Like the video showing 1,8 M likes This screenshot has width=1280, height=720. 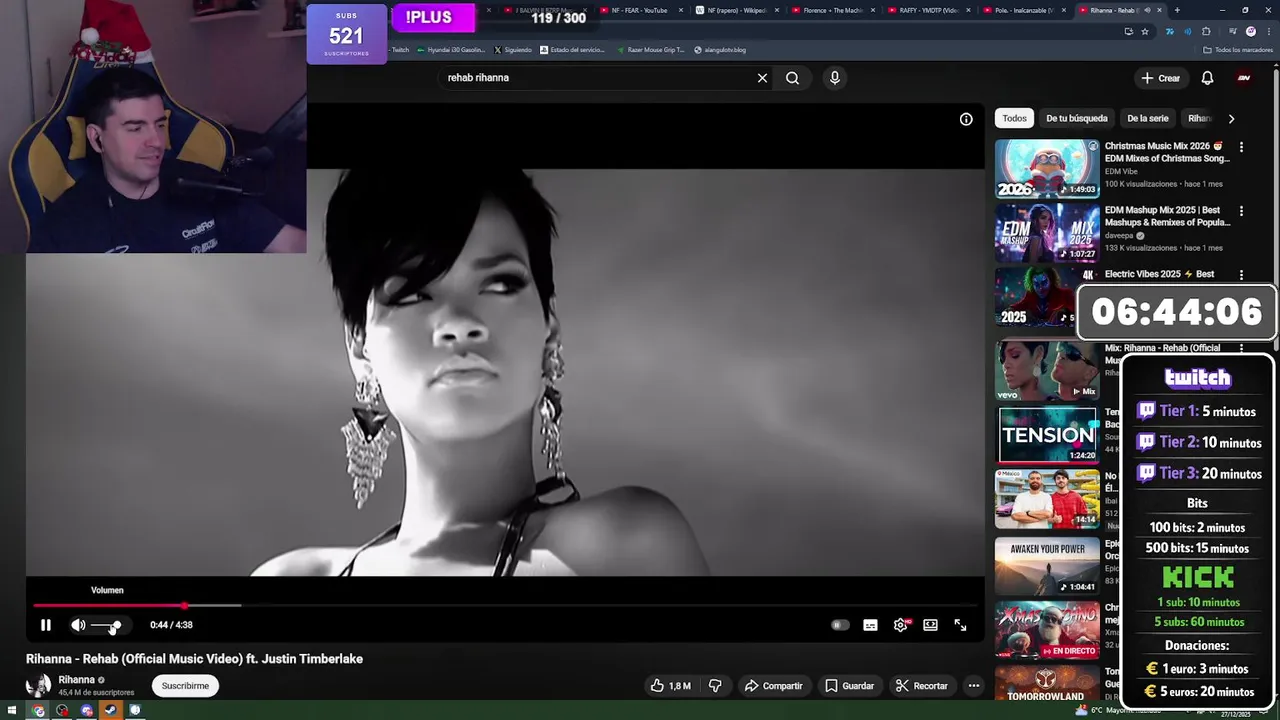pyautogui.click(x=670, y=686)
